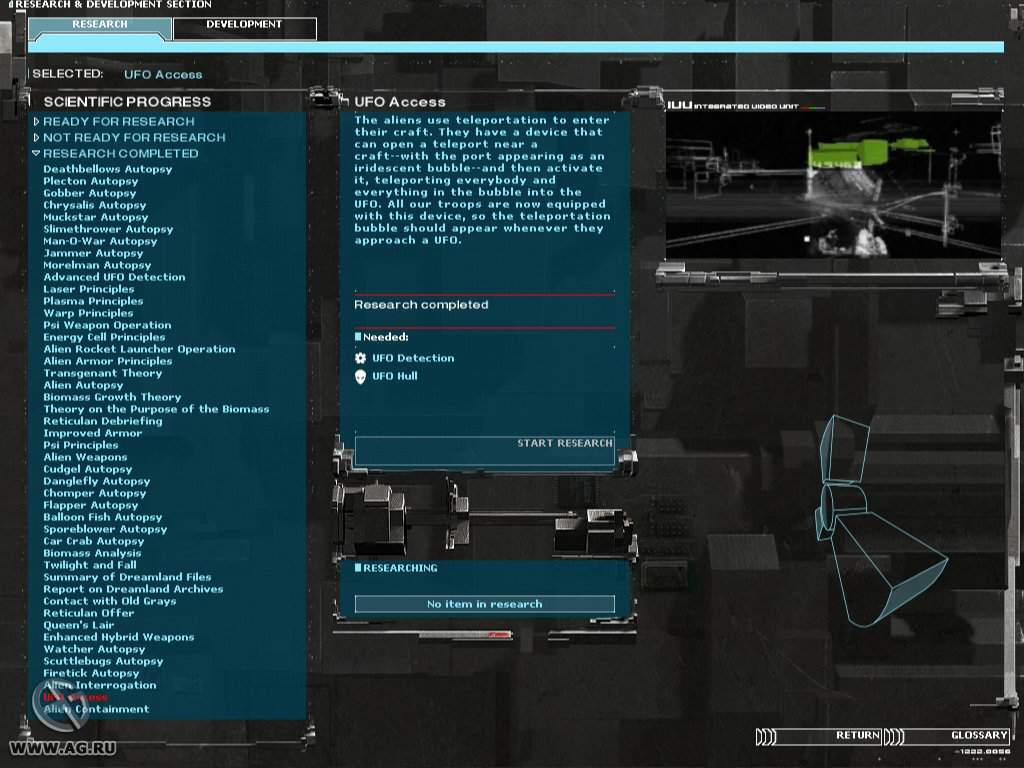Click the square marker beside RESEARCHING header
The image size is (1024, 768).
point(358,568)
